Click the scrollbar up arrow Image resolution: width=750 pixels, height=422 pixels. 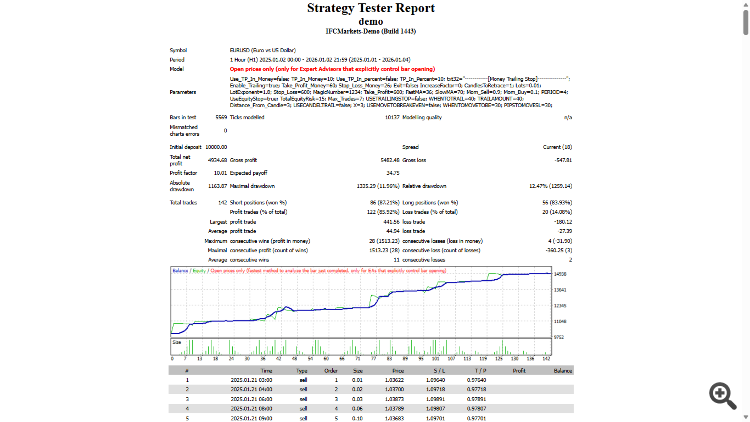[746, 3]
